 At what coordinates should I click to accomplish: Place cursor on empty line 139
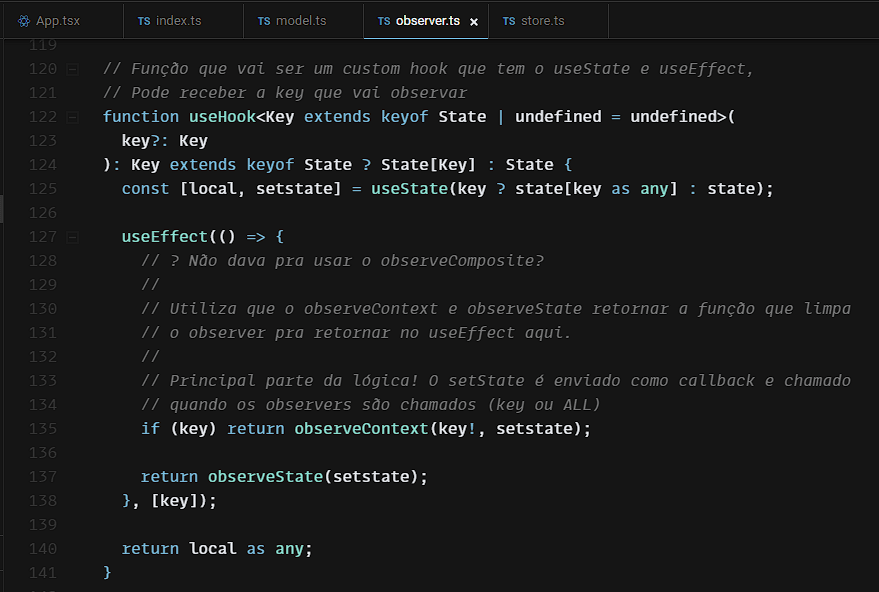[x=300, y=525]
